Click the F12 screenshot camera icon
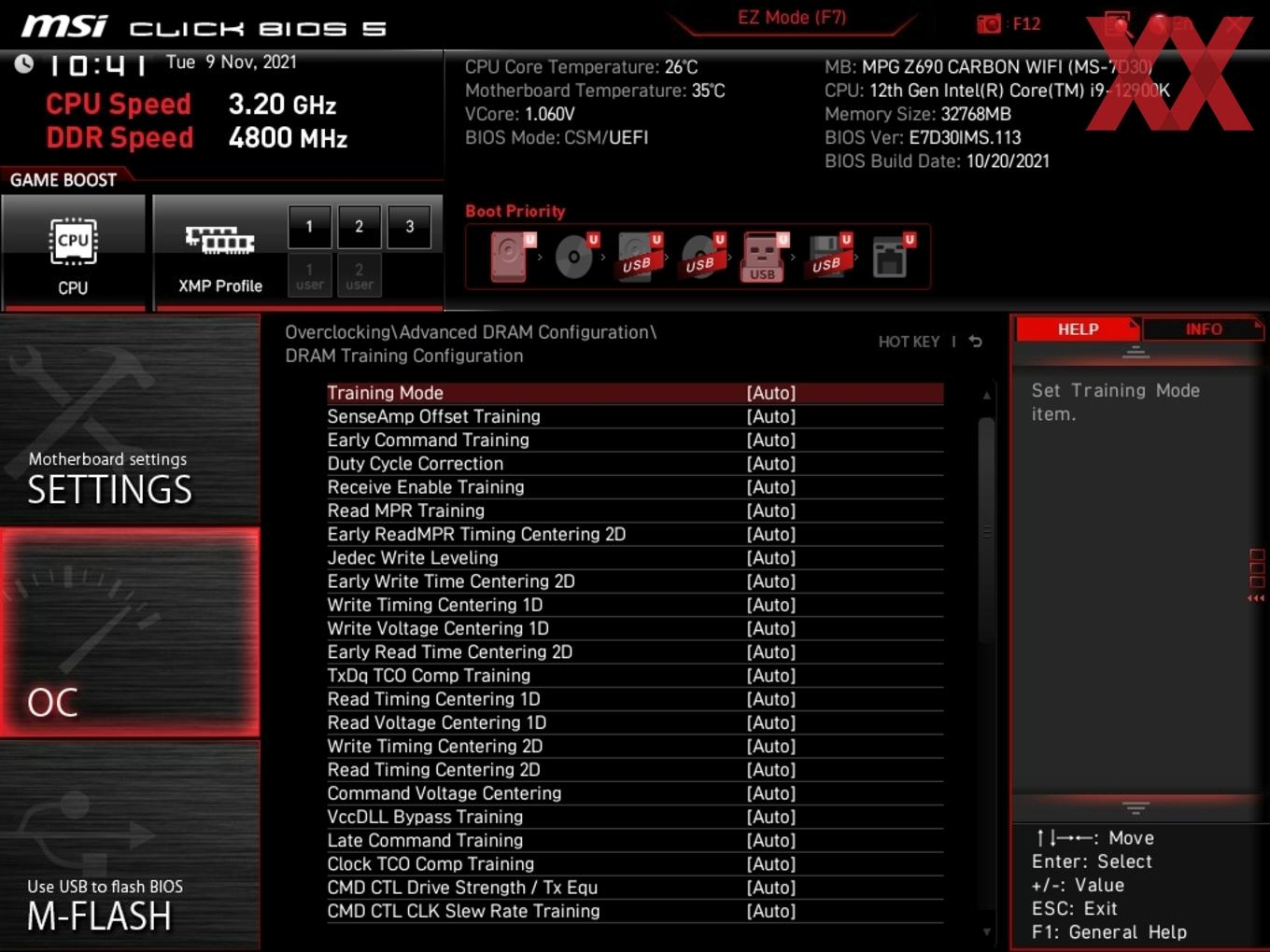Viewport: 1270px width, 952px height. pos(988,23)
